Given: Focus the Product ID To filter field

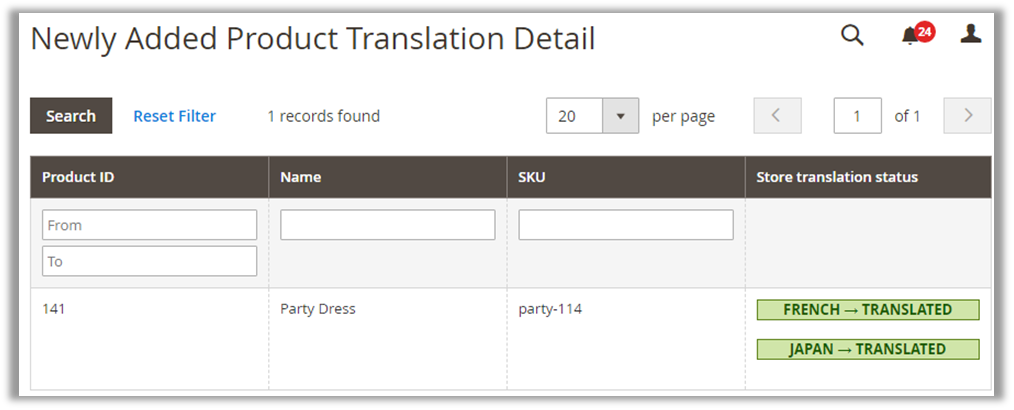Looking at the screenshot, I should pyautogui.click(x=149, y=261).
